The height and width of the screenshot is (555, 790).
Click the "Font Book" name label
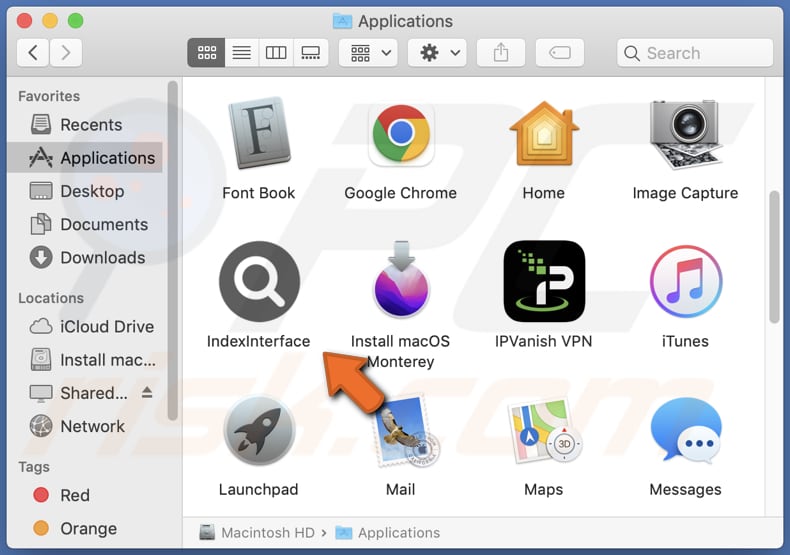pos(259,193)
